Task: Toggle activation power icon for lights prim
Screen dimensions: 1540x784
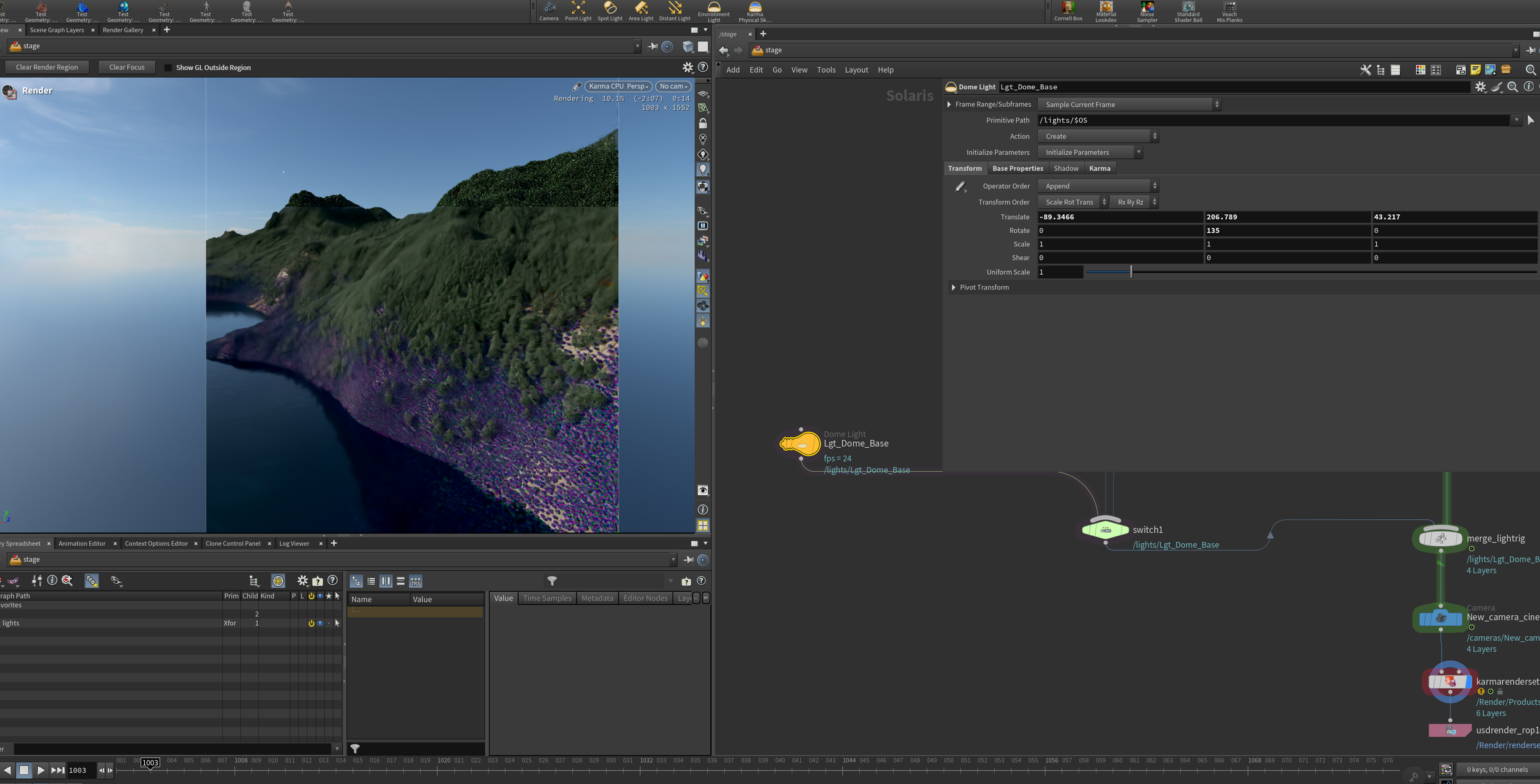Action: tap(311, 623)
